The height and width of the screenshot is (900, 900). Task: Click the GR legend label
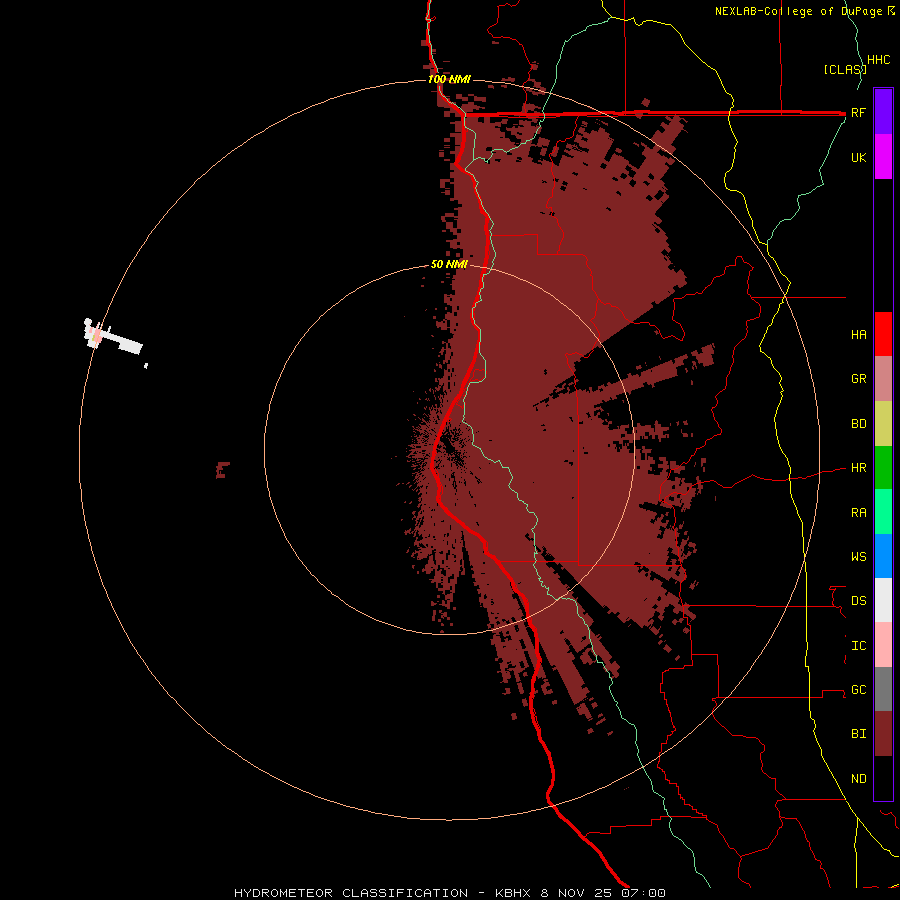(858, 379)
